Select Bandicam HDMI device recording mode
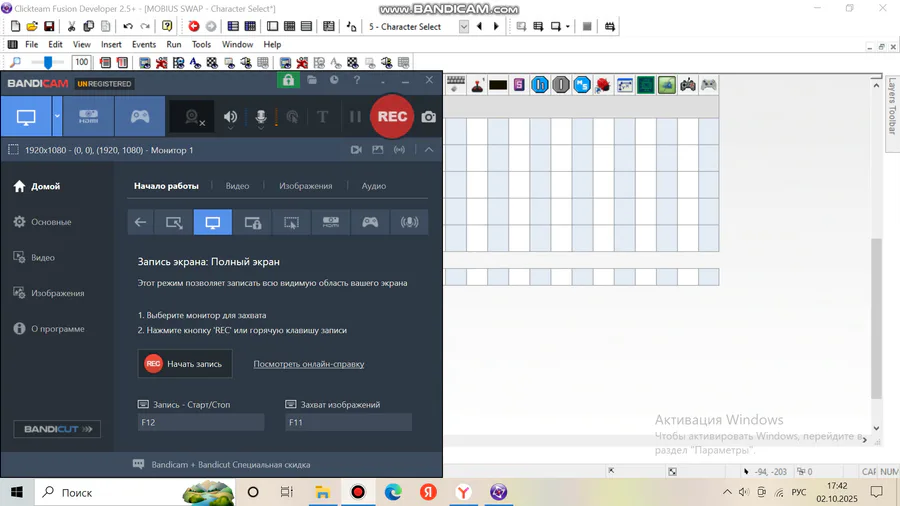900x506 pixels. [x=88, y=116]
